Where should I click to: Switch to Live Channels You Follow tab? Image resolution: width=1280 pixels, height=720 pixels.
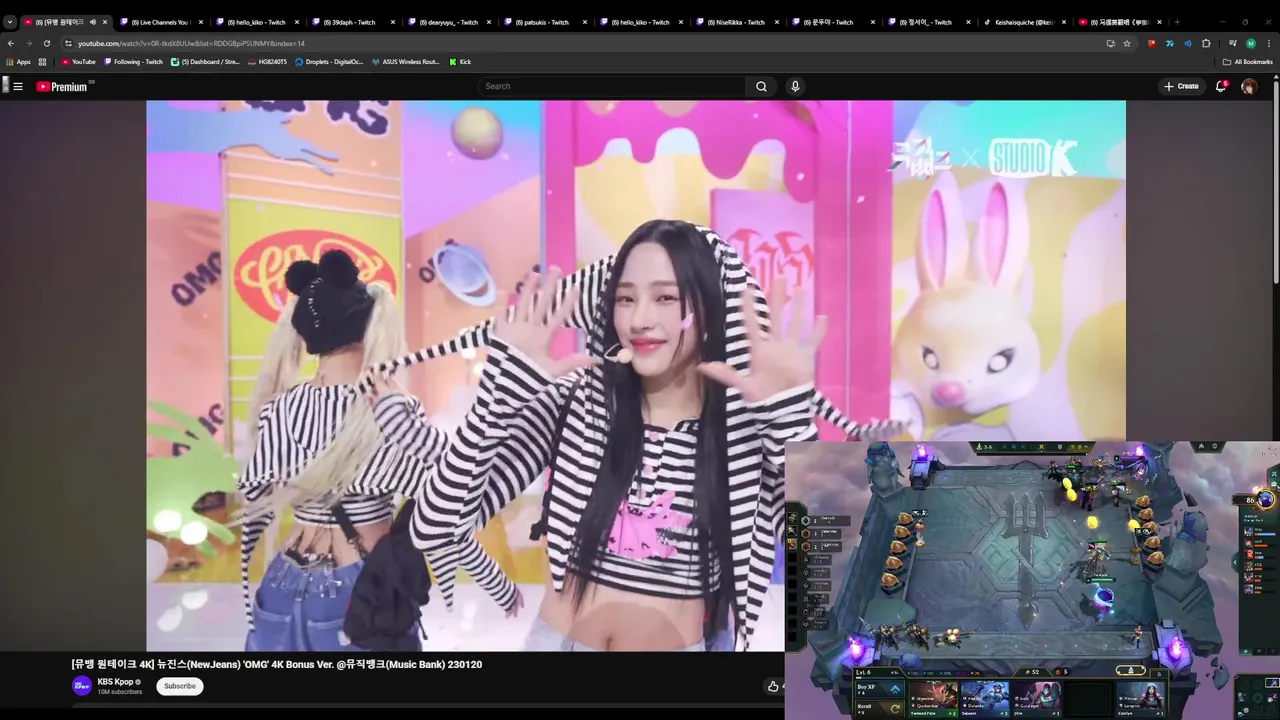[x=160, y=22]
